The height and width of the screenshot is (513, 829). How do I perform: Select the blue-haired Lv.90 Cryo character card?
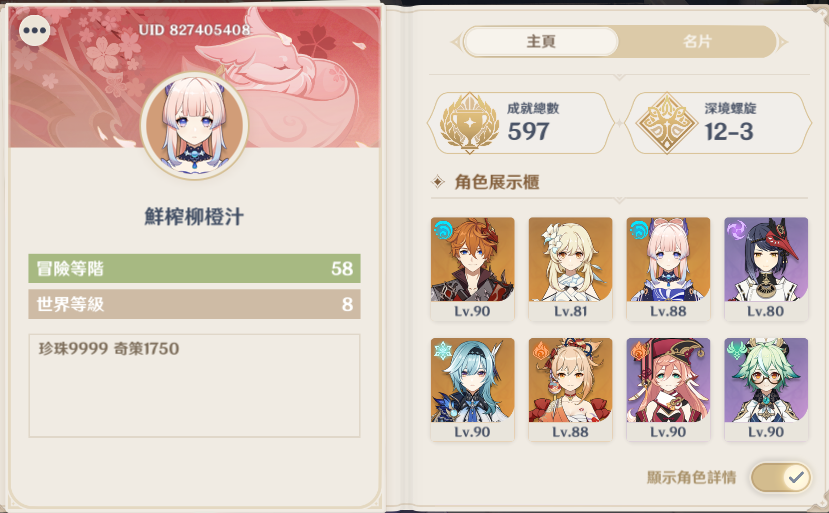pos(472,390)
